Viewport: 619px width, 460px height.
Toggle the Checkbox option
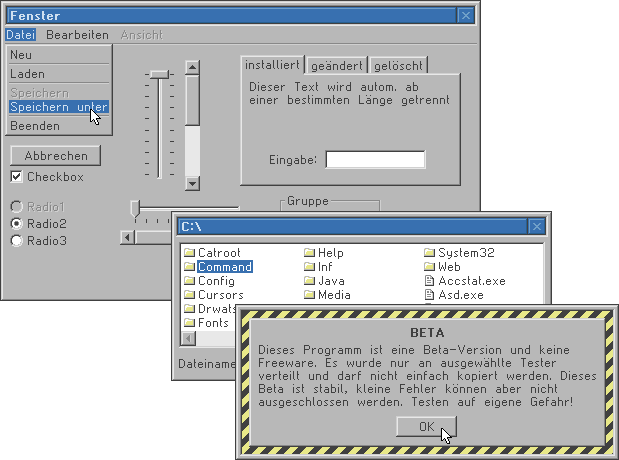pos(17,177)
